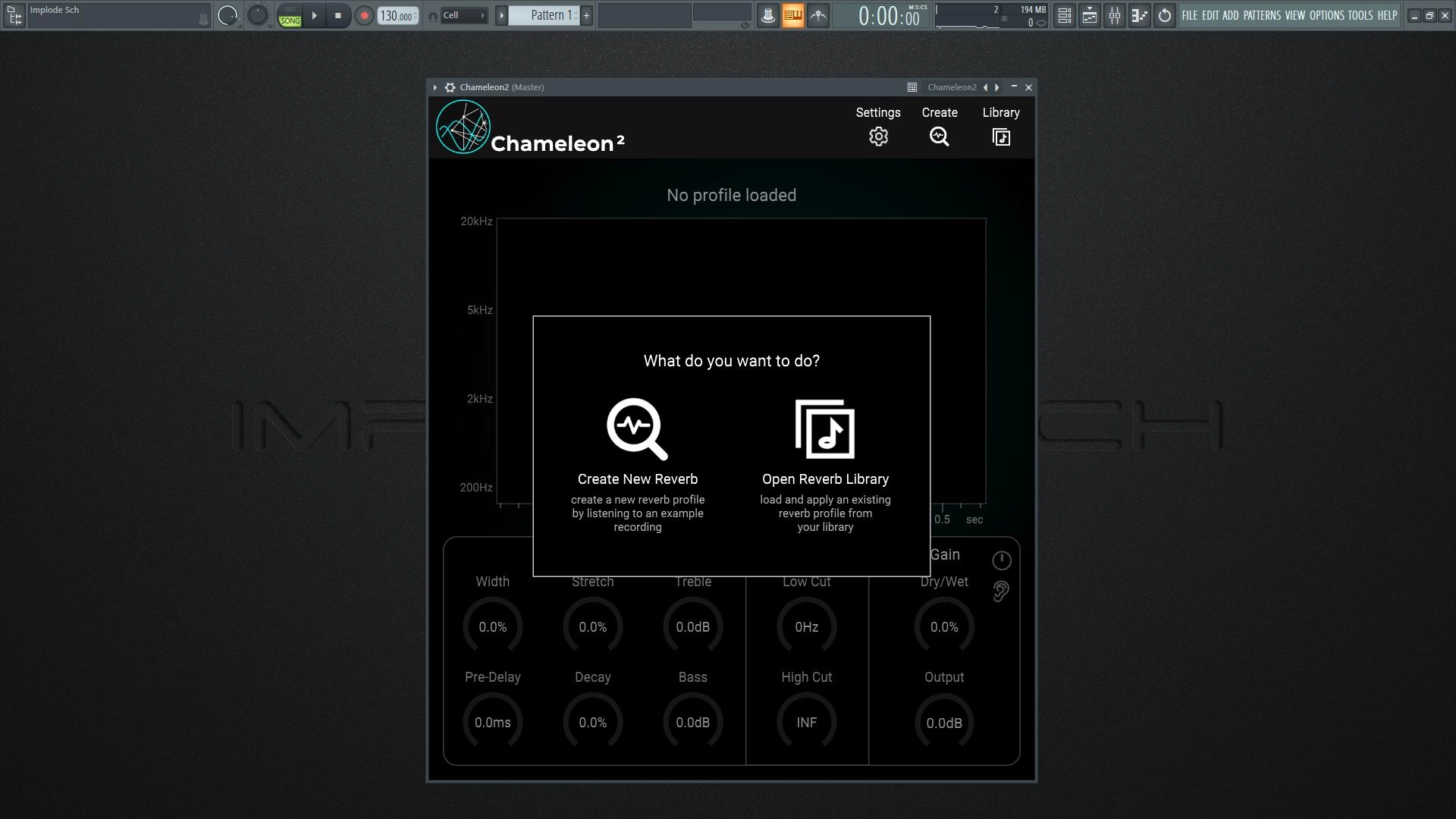Click the time display 0:00:00
Image resolution: width=1456 pixels, height=819 pixels.
(x=889, y=16)
